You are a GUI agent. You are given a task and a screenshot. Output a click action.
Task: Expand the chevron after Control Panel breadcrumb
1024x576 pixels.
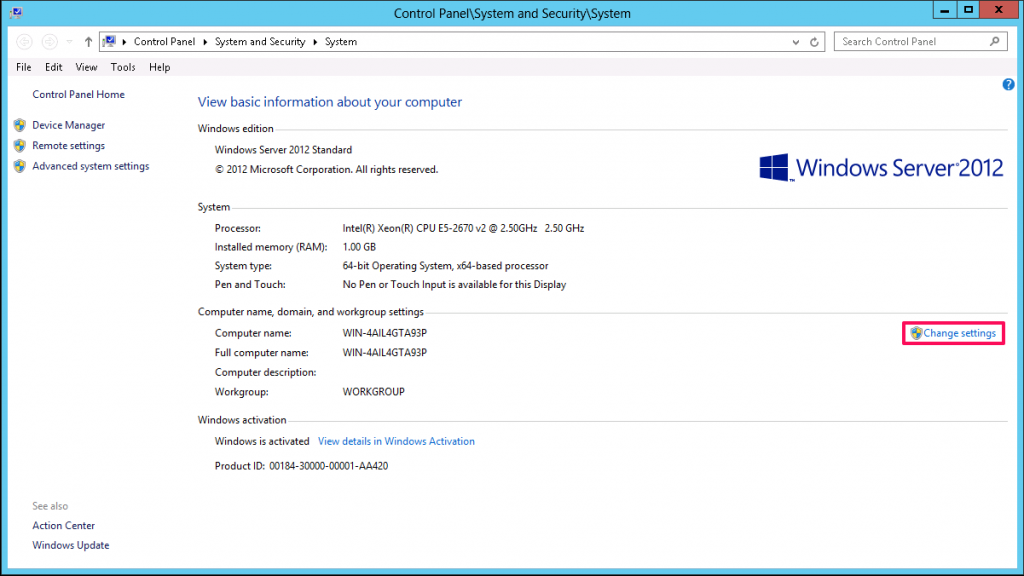tap(205, 42)
